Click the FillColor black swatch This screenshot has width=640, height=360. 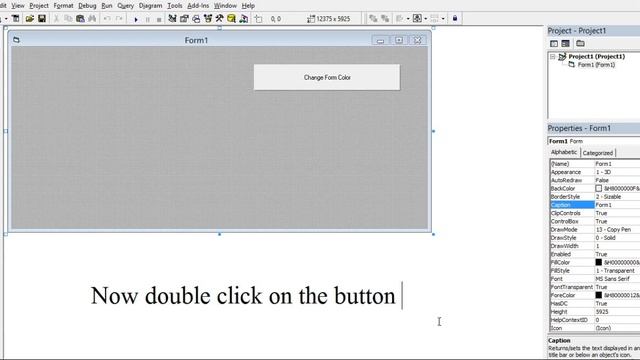click(x=598, y=262)
